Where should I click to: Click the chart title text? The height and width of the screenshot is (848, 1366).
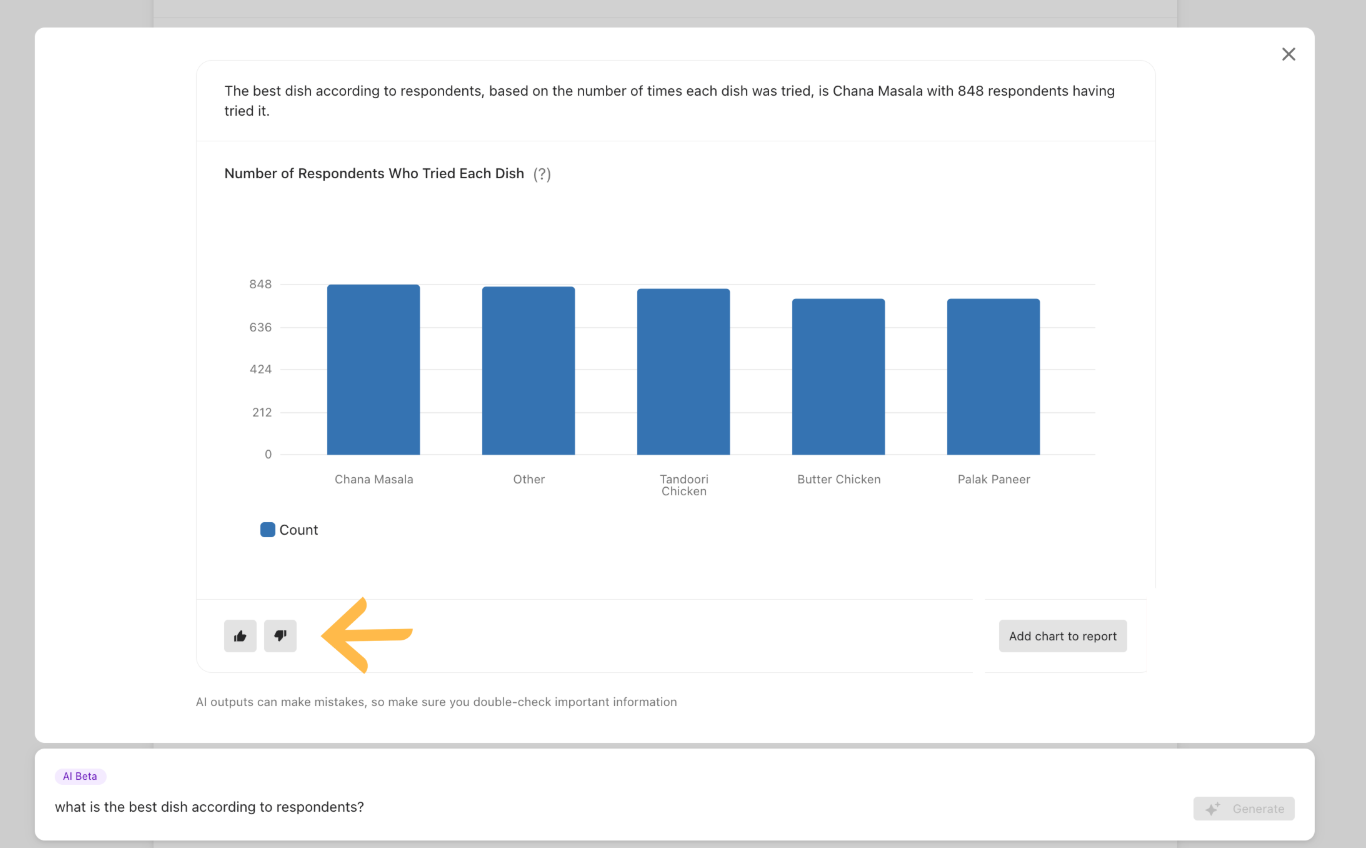tap(374, 174)
